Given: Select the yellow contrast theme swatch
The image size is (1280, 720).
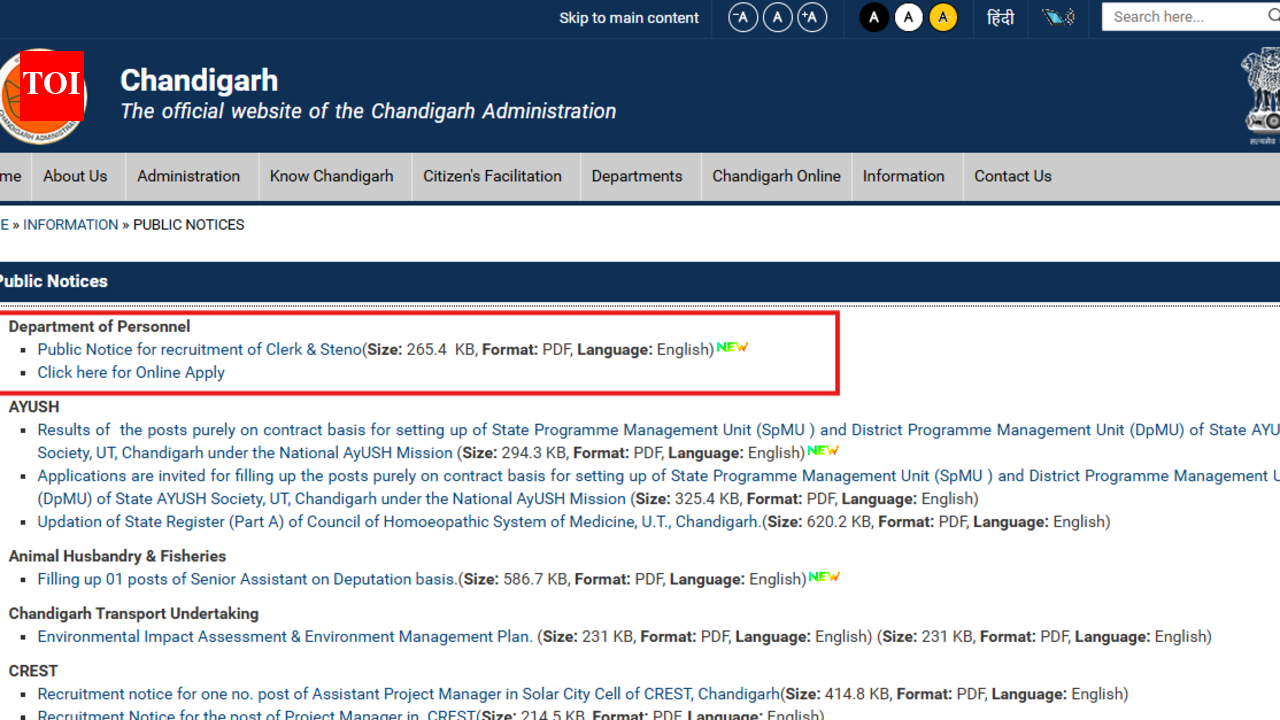Looking at the screenshot, I should 943,18.
